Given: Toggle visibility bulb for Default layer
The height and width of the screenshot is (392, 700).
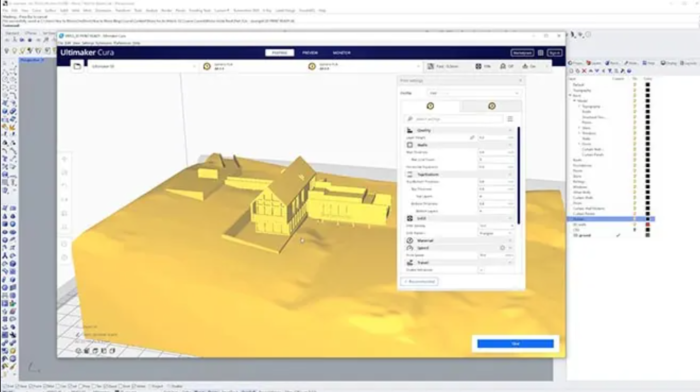Looking at the screenshot, I should pyautogui.click(x=634, y=85).
